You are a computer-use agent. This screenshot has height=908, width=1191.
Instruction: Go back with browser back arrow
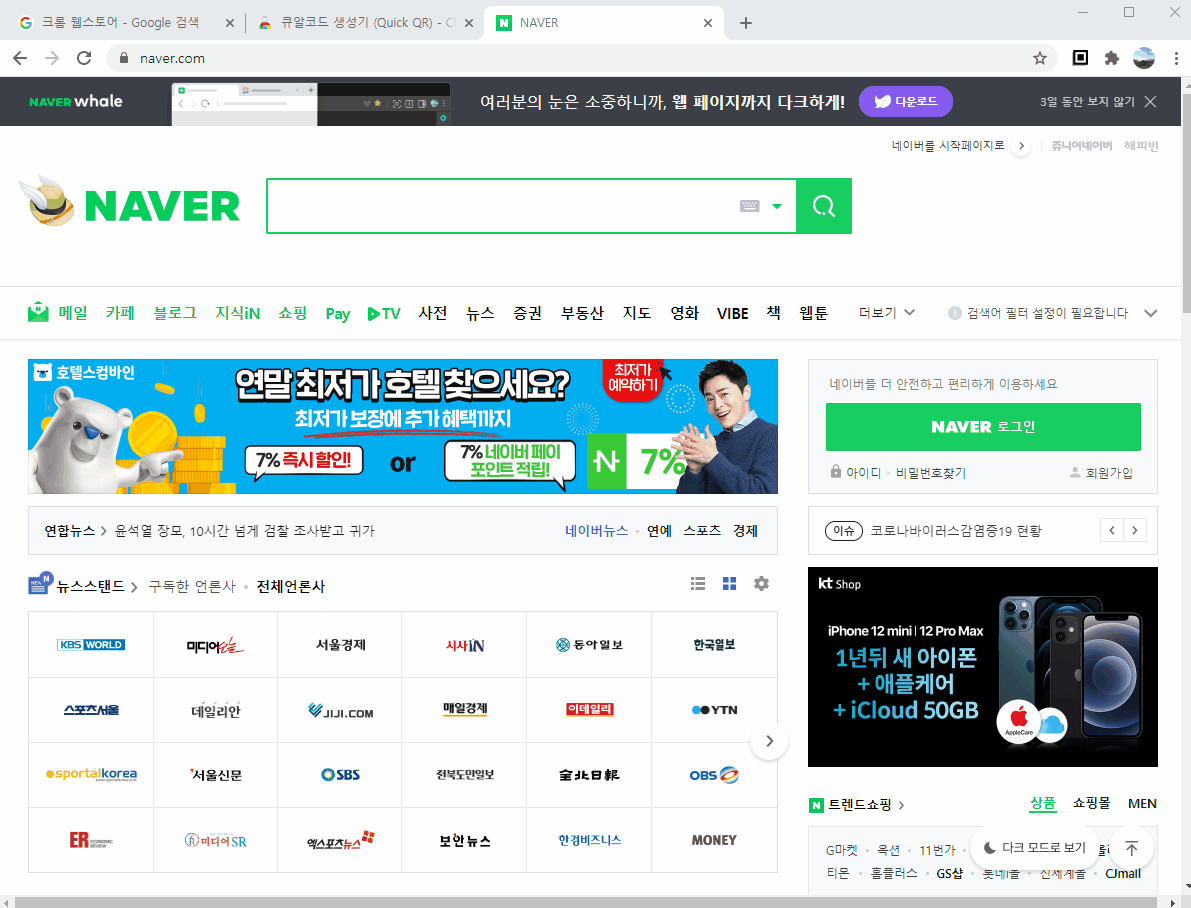21,59
